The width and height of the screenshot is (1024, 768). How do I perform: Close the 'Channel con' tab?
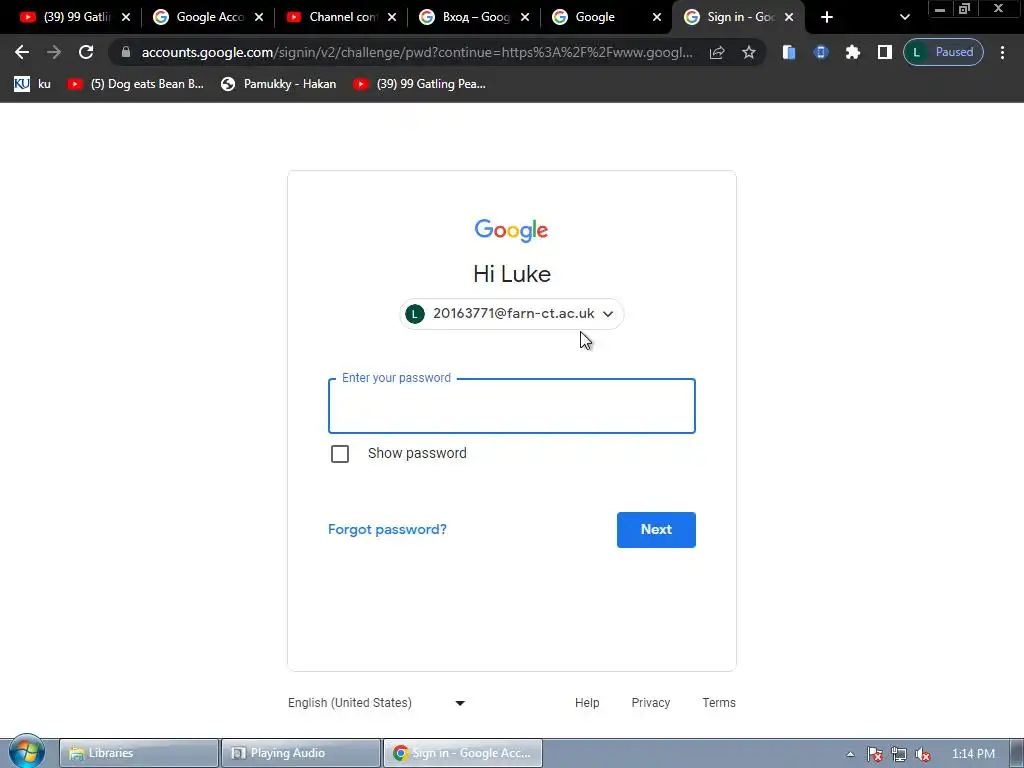[392, 17]
